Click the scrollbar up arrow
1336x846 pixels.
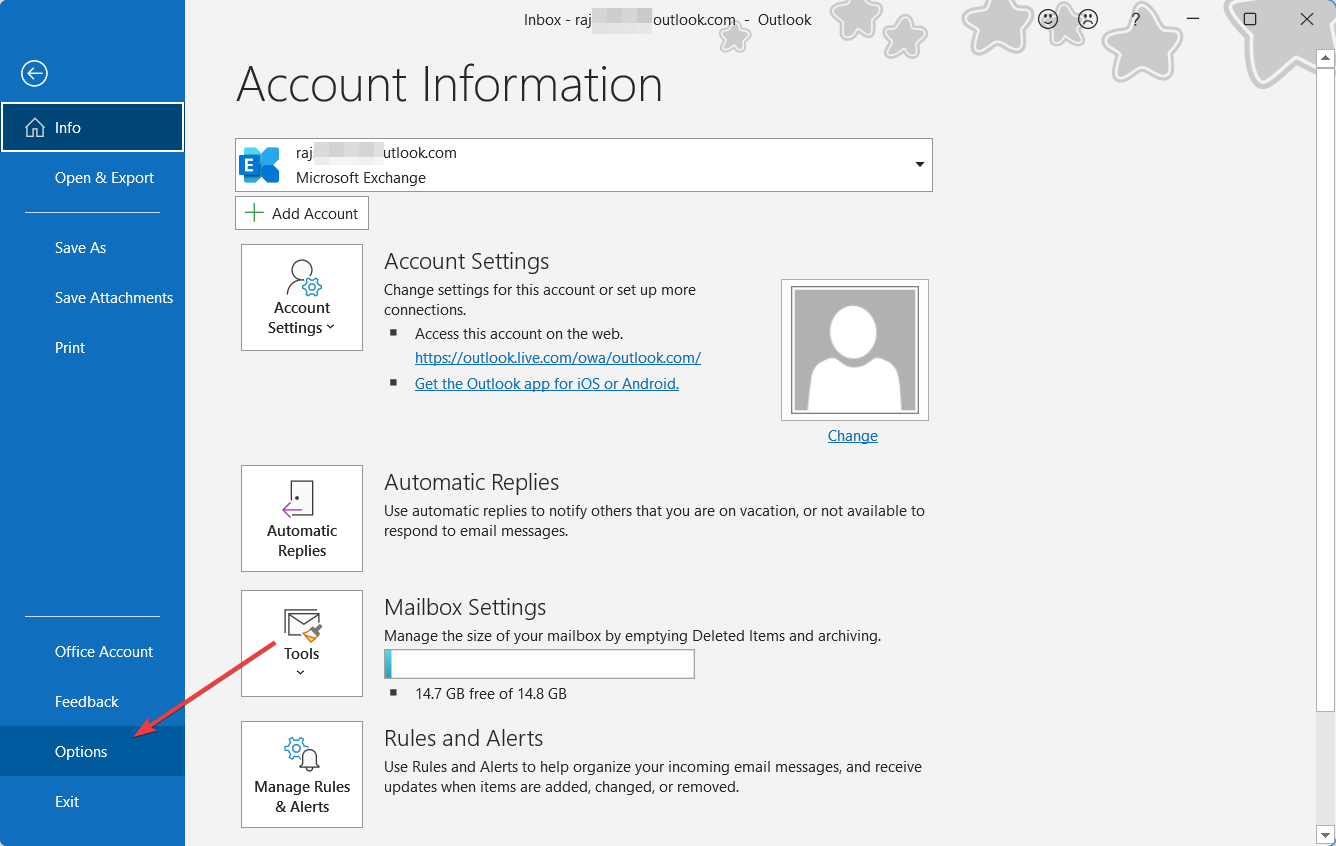point(1326,58)
